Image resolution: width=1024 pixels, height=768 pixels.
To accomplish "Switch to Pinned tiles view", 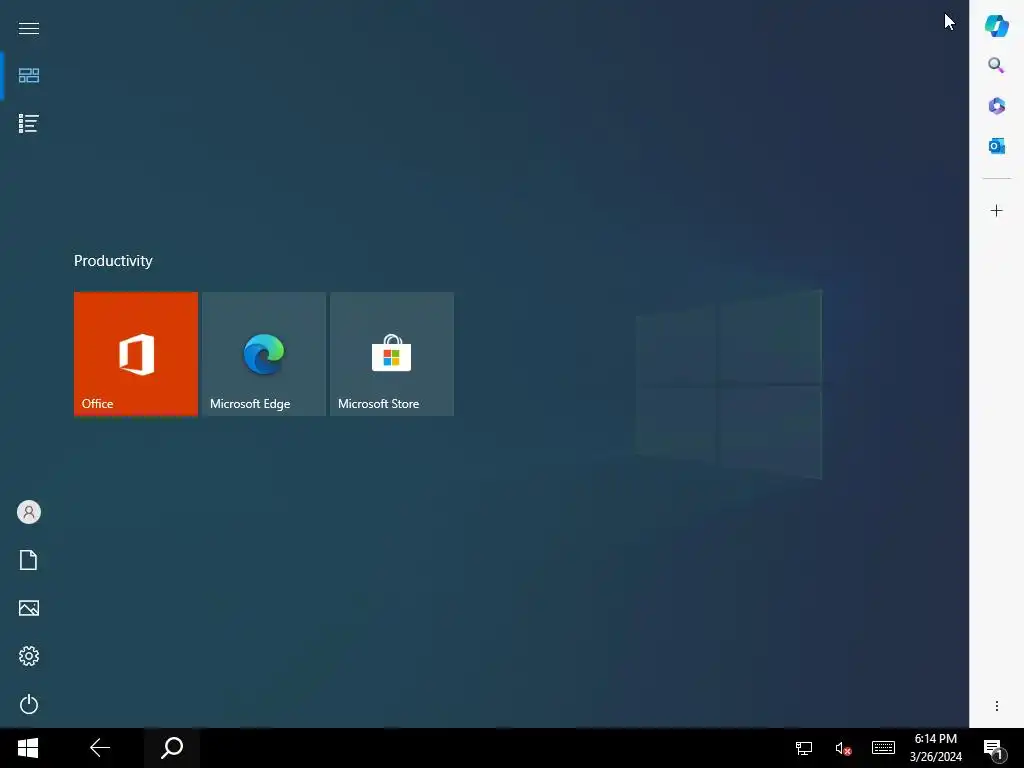I will click(29, 75).
